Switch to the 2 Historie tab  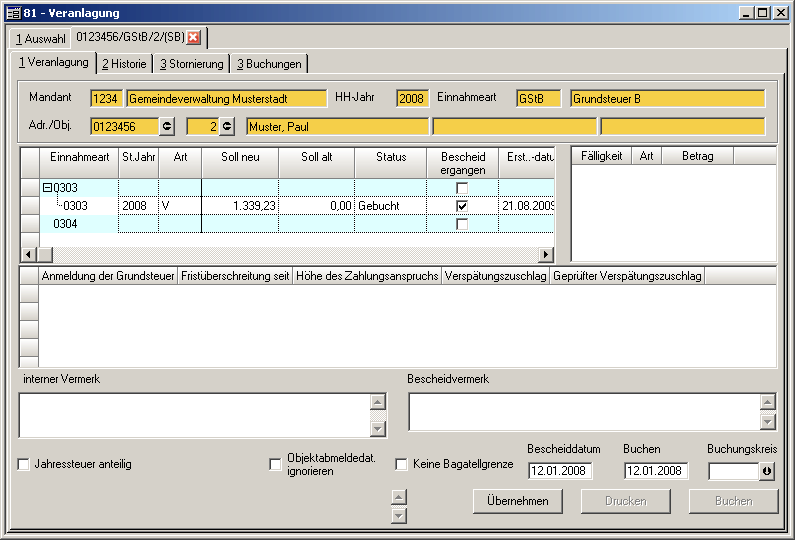124,64
